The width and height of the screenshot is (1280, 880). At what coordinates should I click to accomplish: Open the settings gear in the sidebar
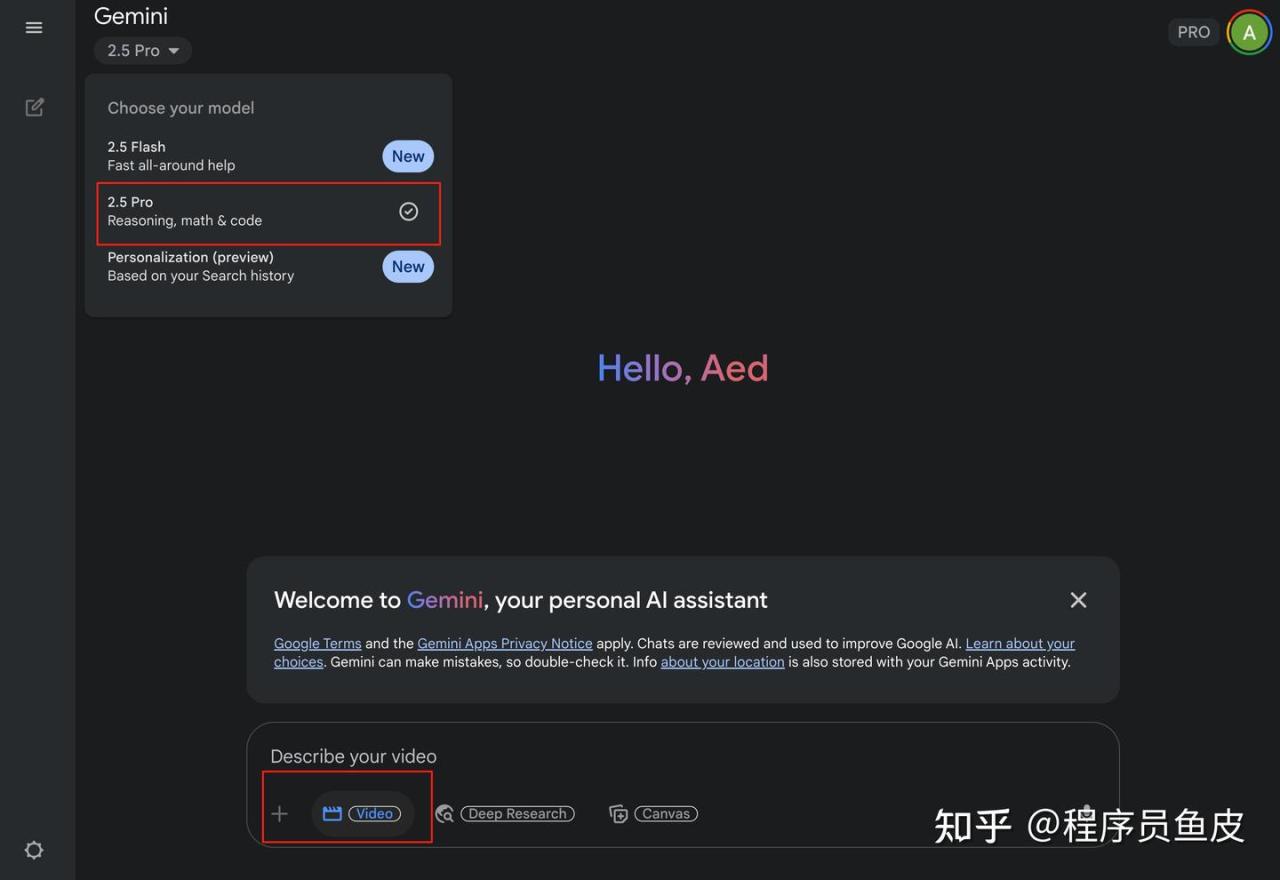click(34, 850)
